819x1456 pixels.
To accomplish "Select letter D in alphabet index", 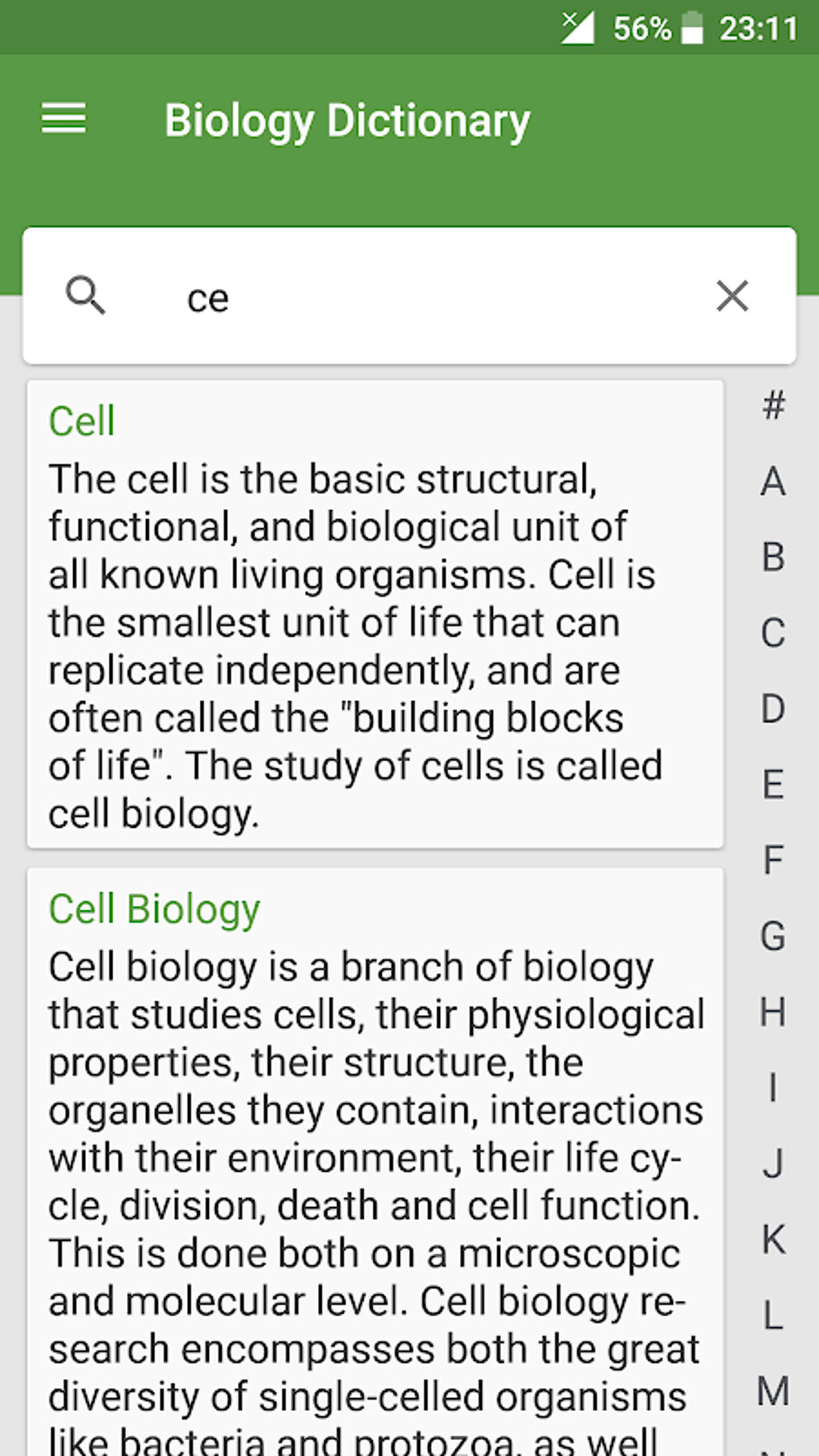I will point(772,708).
